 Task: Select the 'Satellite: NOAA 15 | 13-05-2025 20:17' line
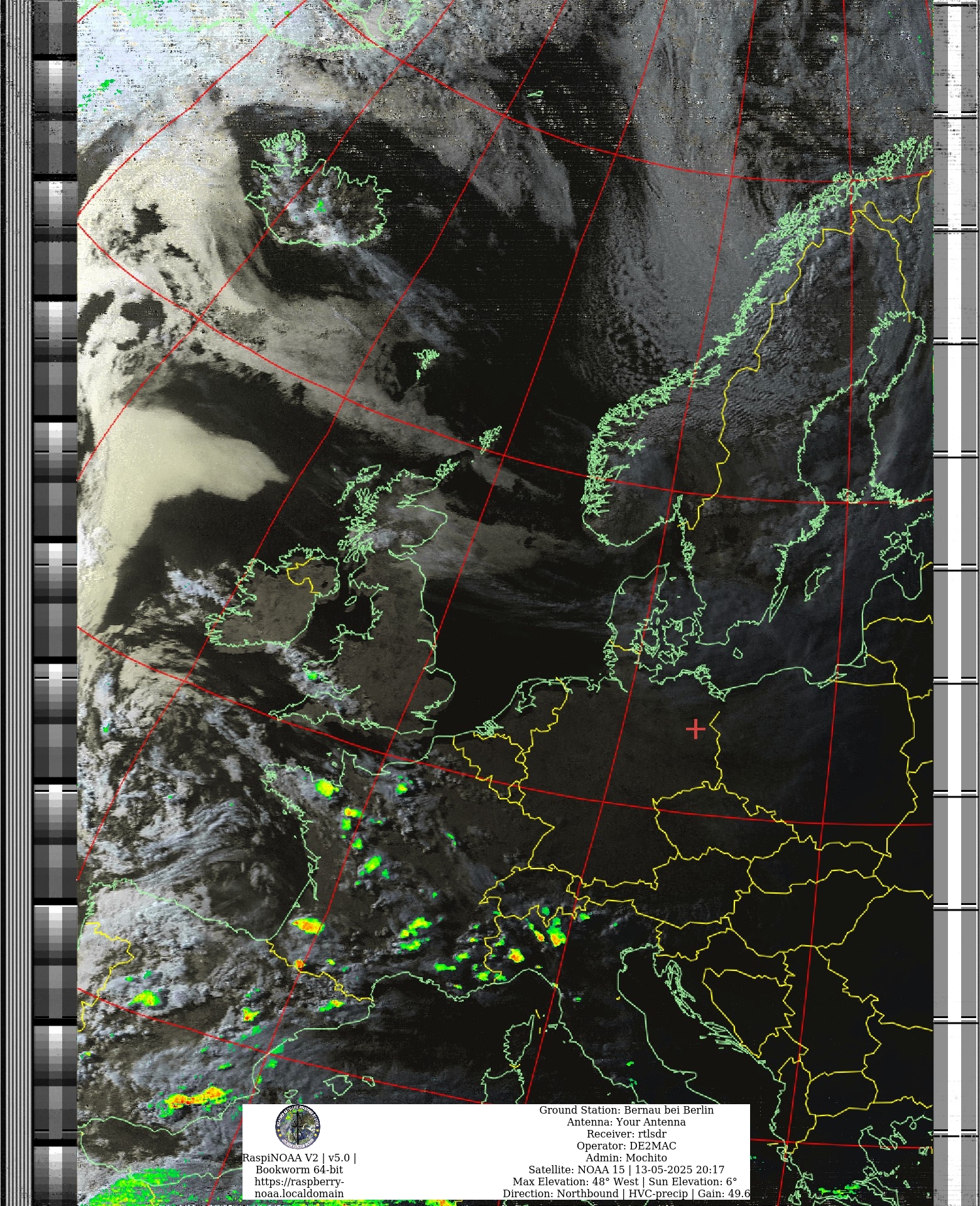(x=626, y=1170)
